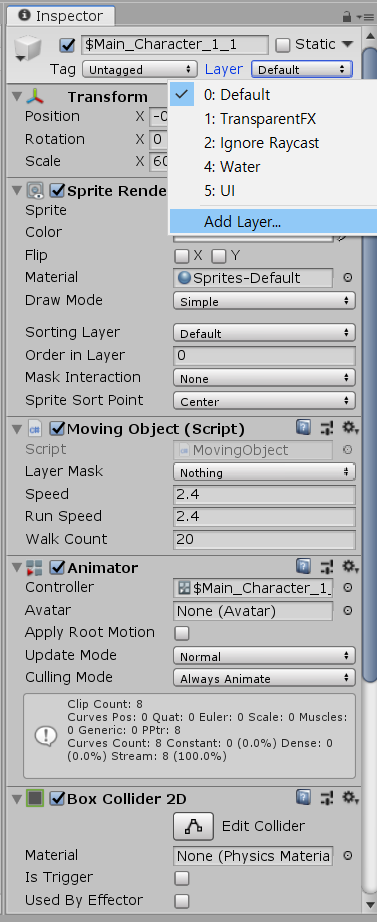Click the MovingObject script reference field
This screenshot has height=922, width=377.
pyautogui.click(x=253, y=450)
